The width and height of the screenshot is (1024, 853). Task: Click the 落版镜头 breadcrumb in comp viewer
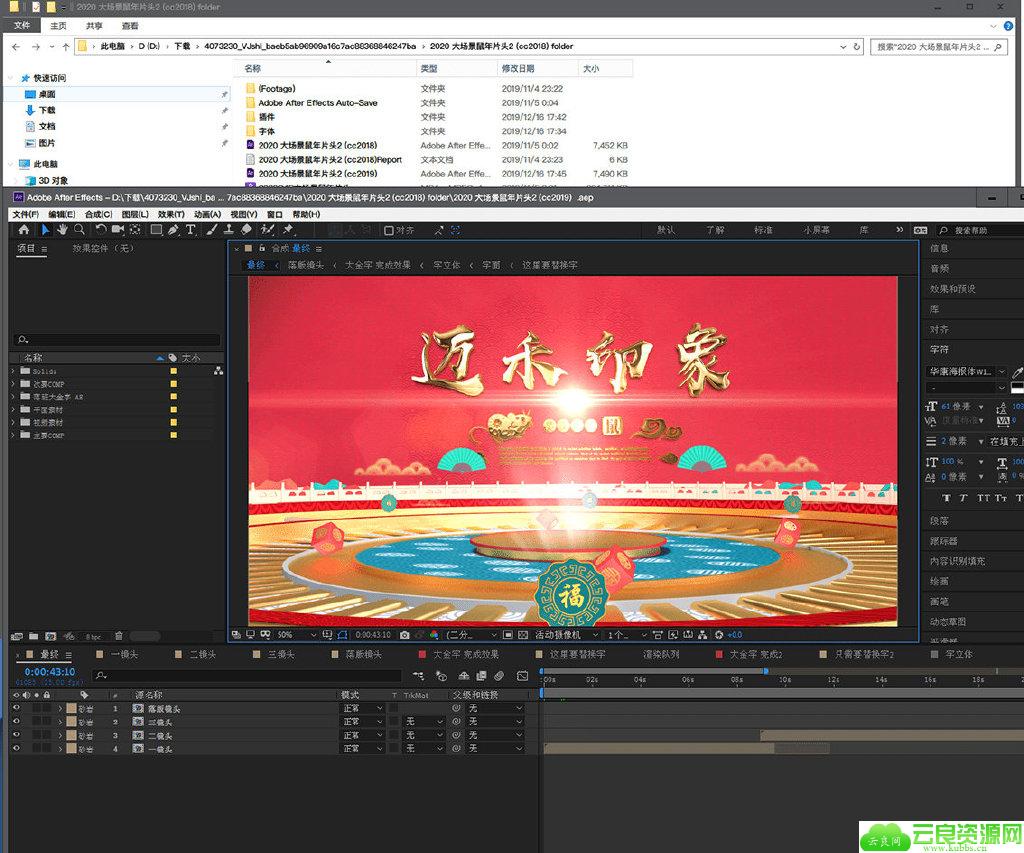306,265
